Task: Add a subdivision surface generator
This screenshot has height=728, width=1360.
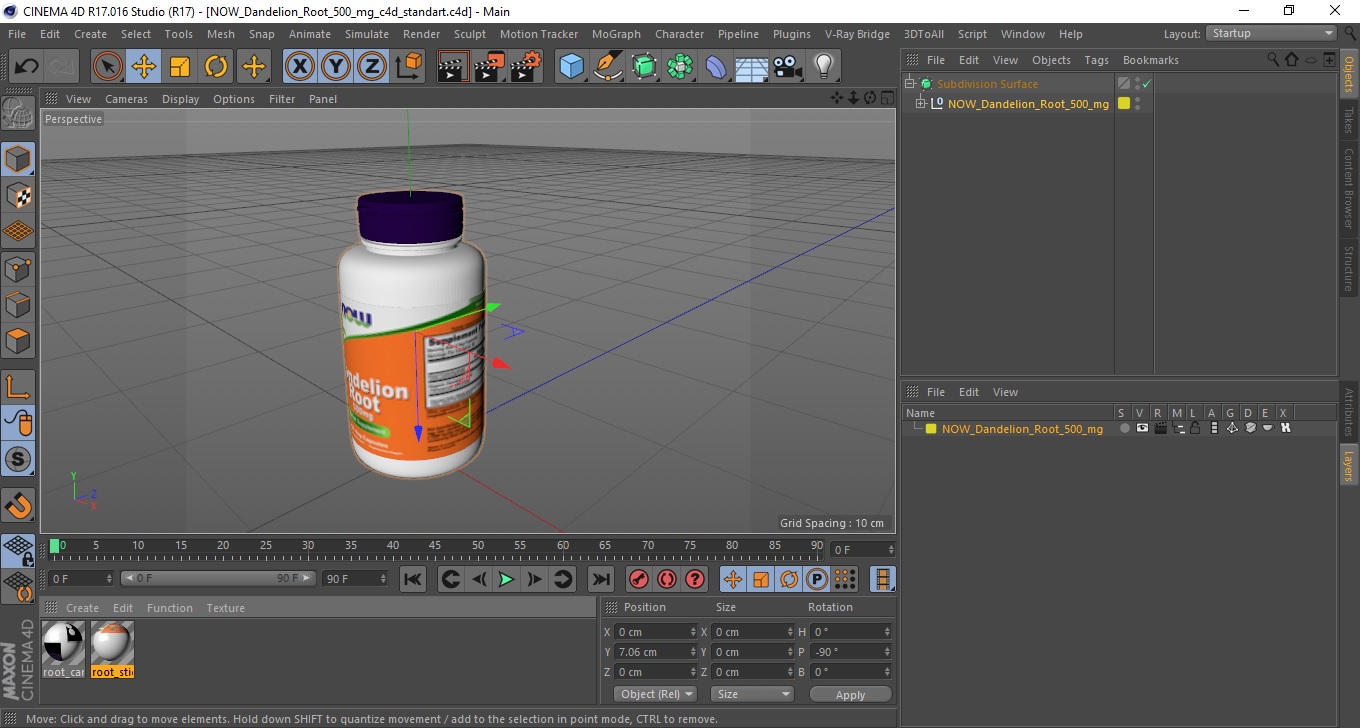Action: click(x=644, y=67)
